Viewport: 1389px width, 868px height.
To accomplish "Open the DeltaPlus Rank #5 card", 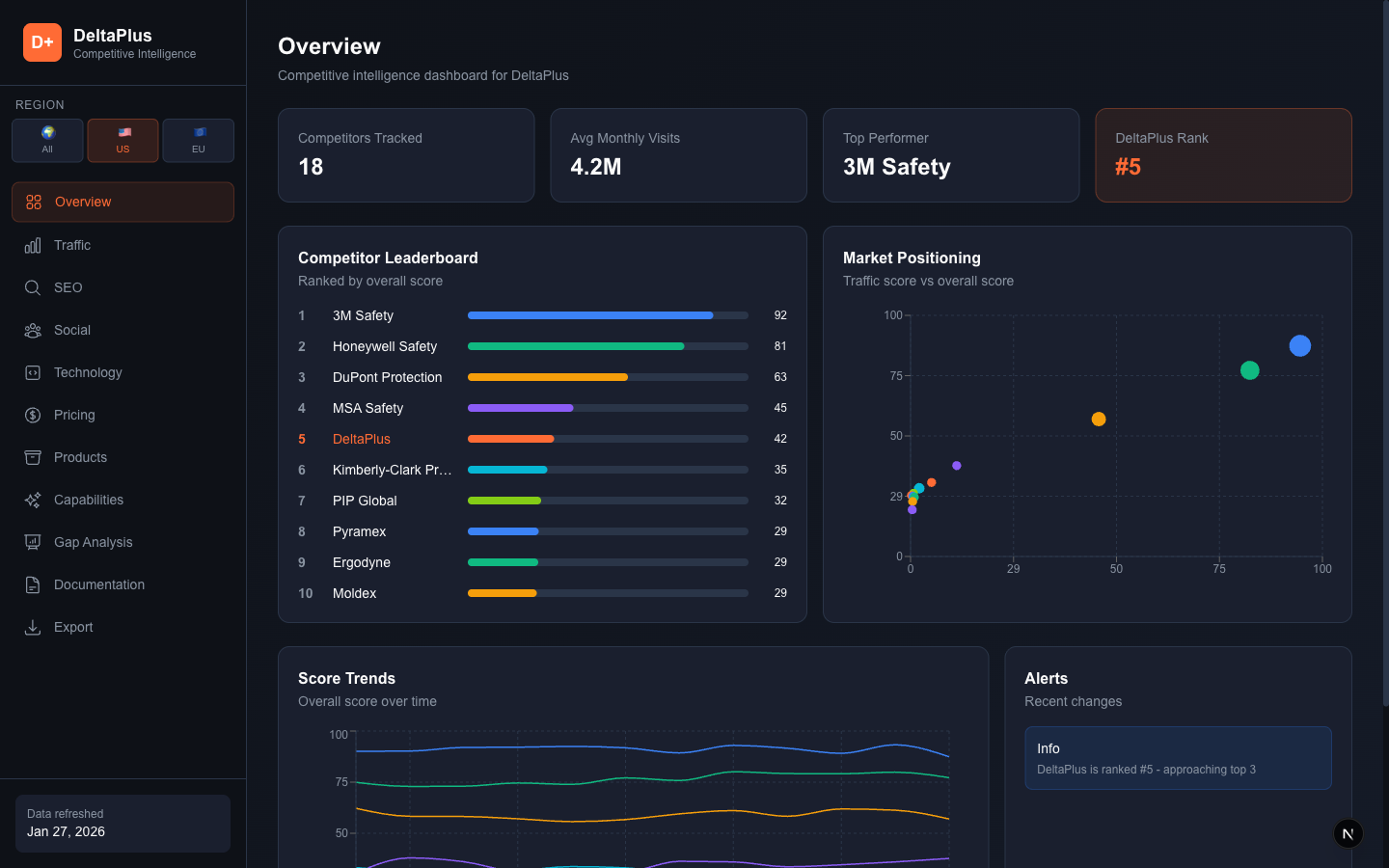I will click(x=1223, y=155).
